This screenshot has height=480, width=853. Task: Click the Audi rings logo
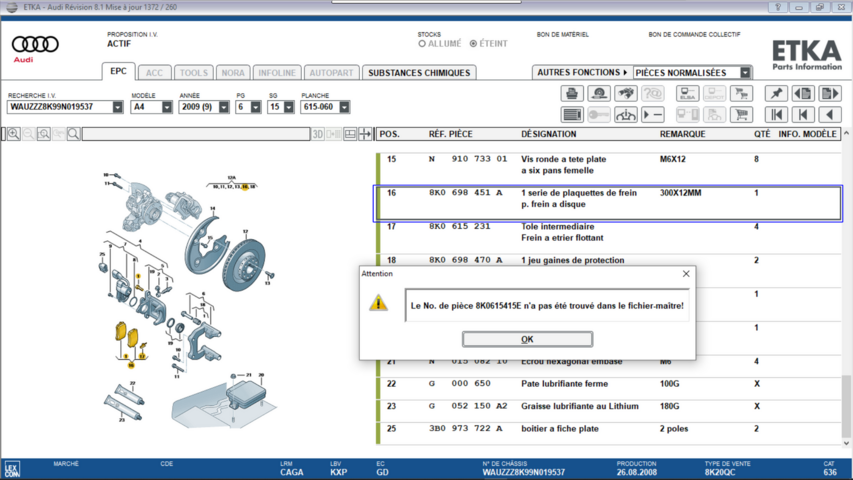pos(35,44)
